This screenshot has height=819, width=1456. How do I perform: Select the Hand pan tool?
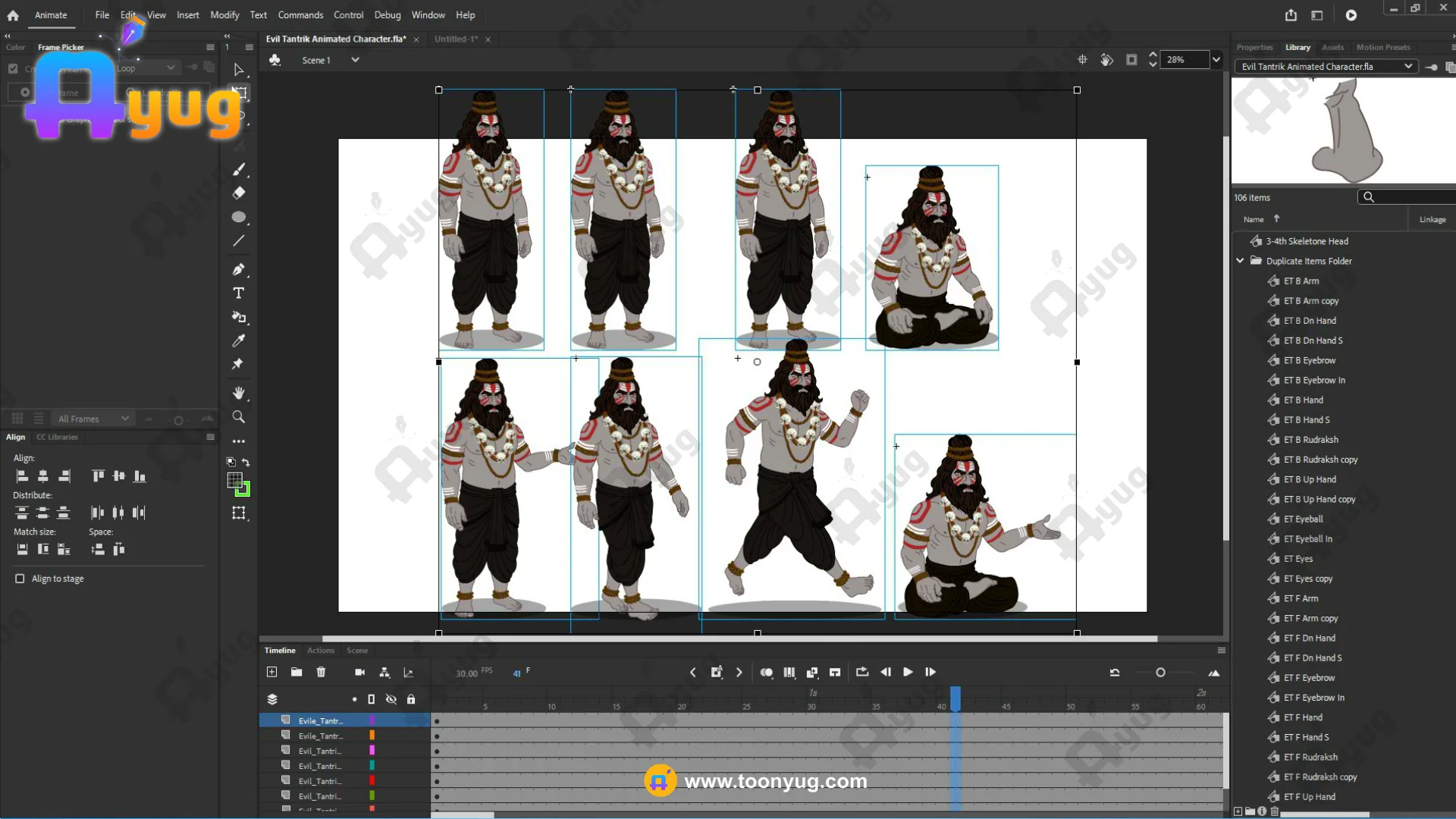(238, 393)
